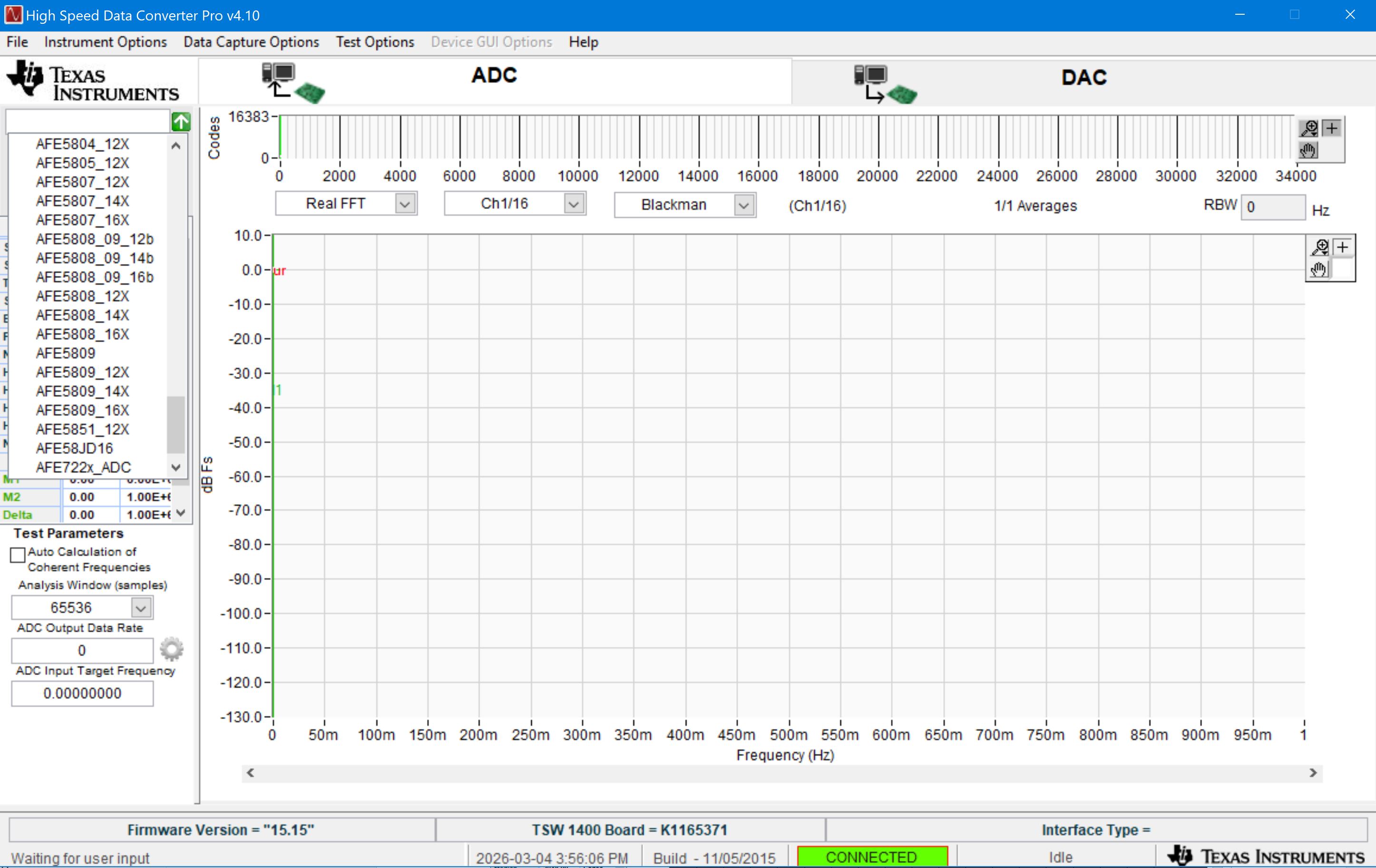Click the Delta marker row label

tap(17, 515)
